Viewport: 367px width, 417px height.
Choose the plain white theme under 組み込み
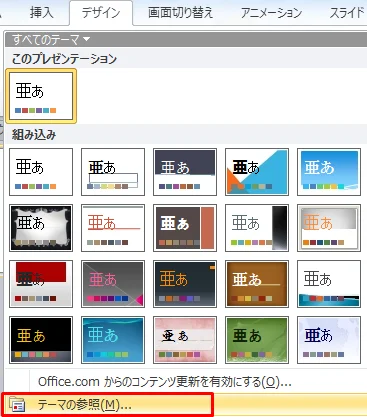click(41, 172)
